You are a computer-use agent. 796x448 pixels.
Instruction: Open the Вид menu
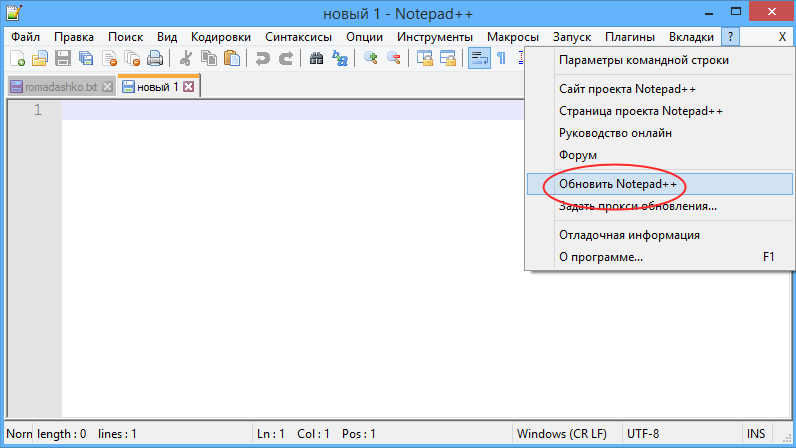click(167, 37)
